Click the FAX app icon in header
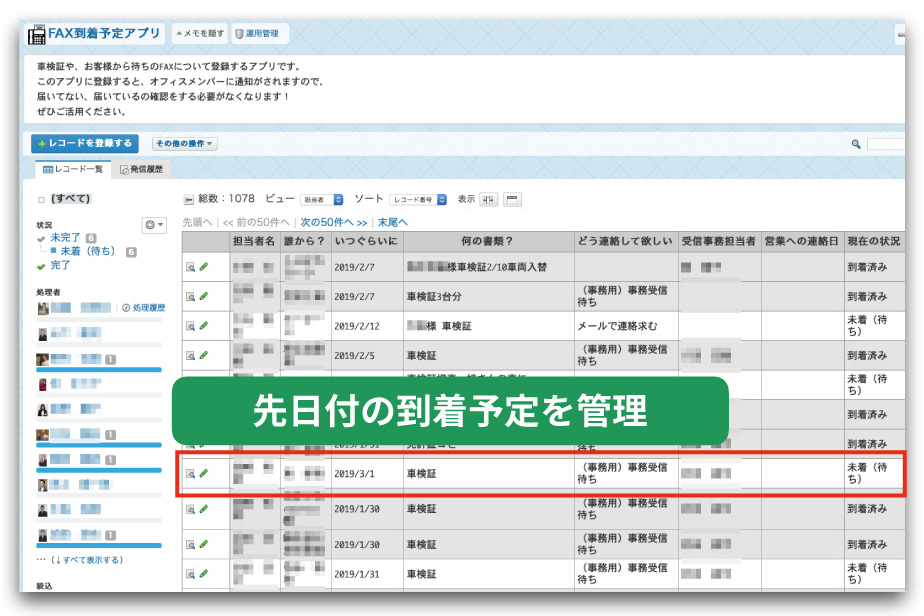 tap(37, 34)
